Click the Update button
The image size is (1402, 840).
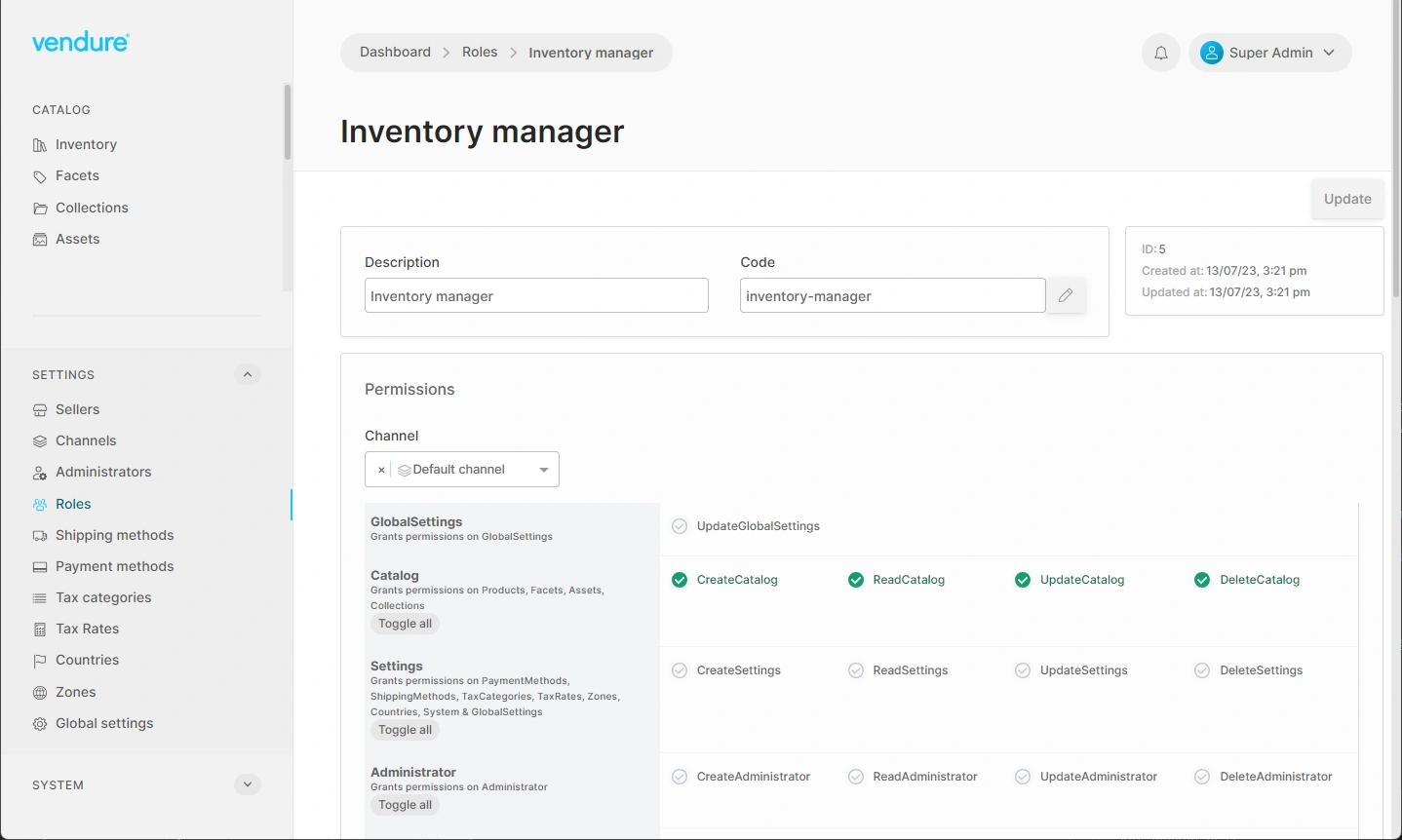point(1346,199)
